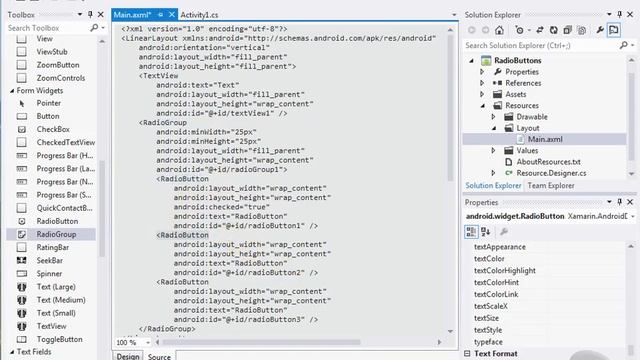Open editor tab list dropdown arrow
The width and height of the screenshot is (640, 360).
(x=454, y=15)
